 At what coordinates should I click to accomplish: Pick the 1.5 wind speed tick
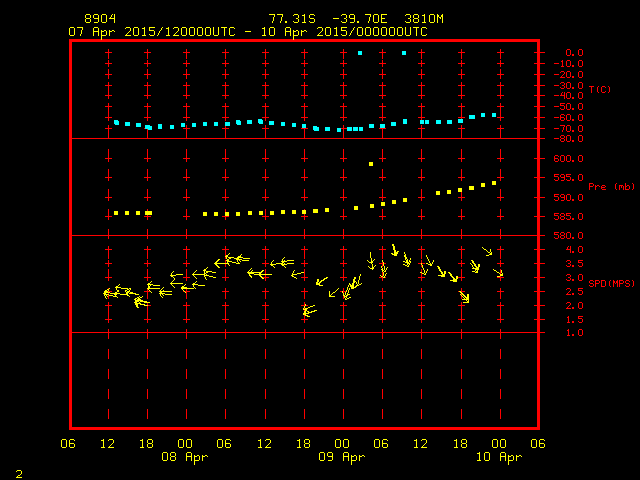pos(574,320)
